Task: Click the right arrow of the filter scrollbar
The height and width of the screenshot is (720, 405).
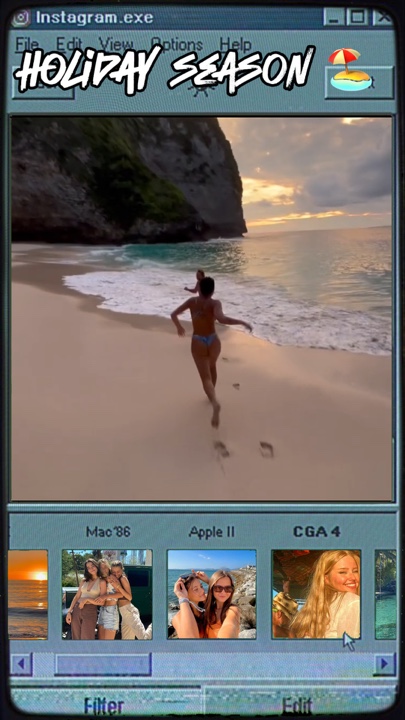Action: tap(384, 664)
